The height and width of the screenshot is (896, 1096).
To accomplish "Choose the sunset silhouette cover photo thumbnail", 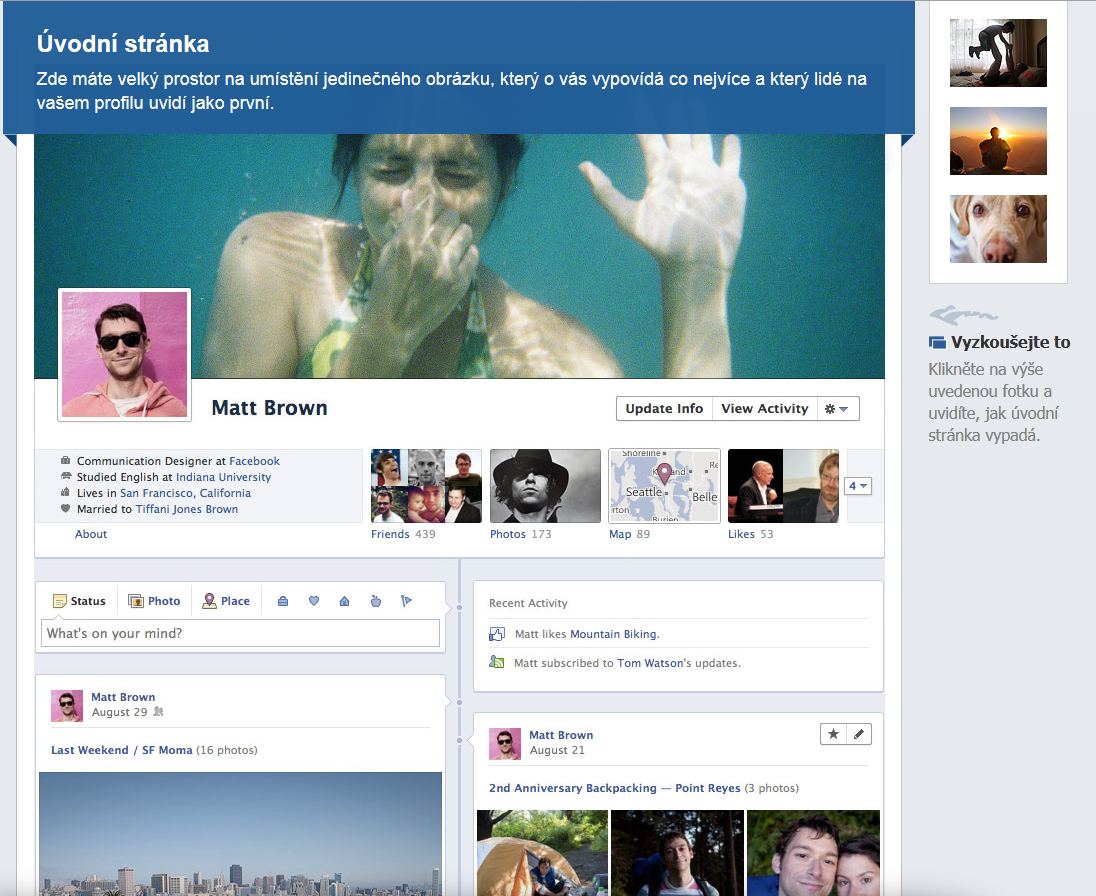I will pos(998,141).
